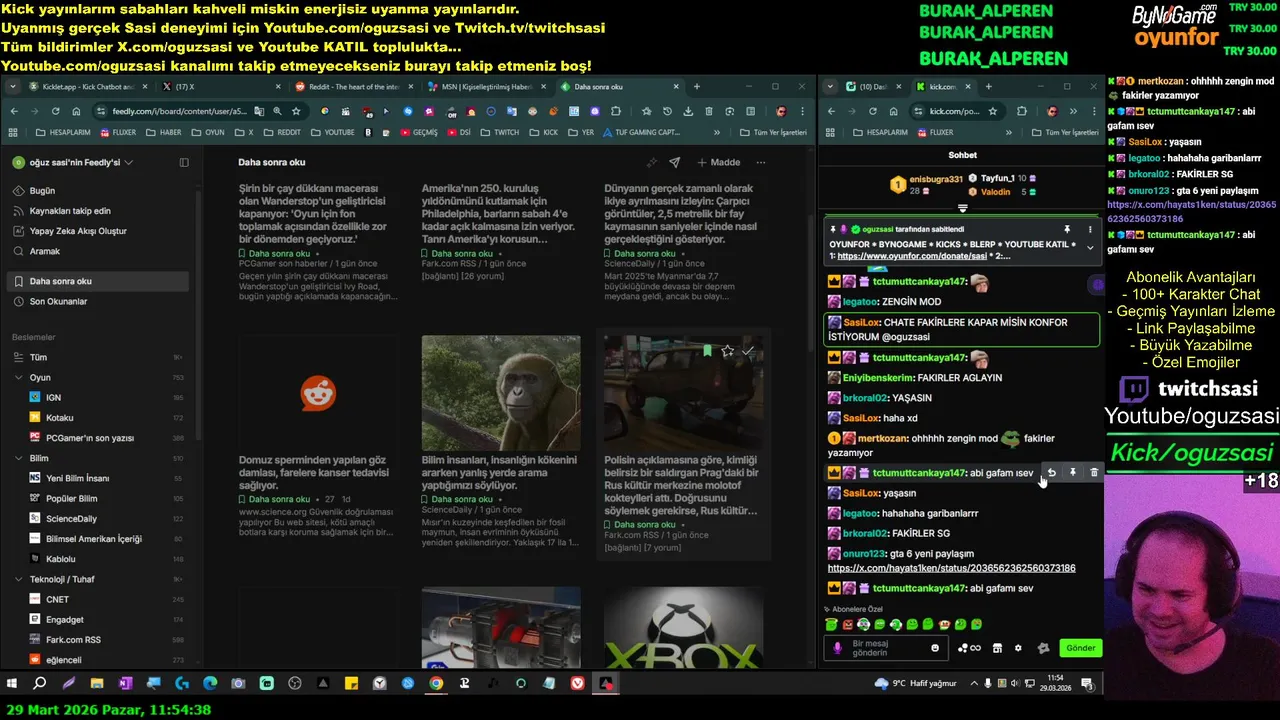Unpin the pinned message pin icon
The height and width of the screenshot is (720, 1280).
[x=1068, y=229]
